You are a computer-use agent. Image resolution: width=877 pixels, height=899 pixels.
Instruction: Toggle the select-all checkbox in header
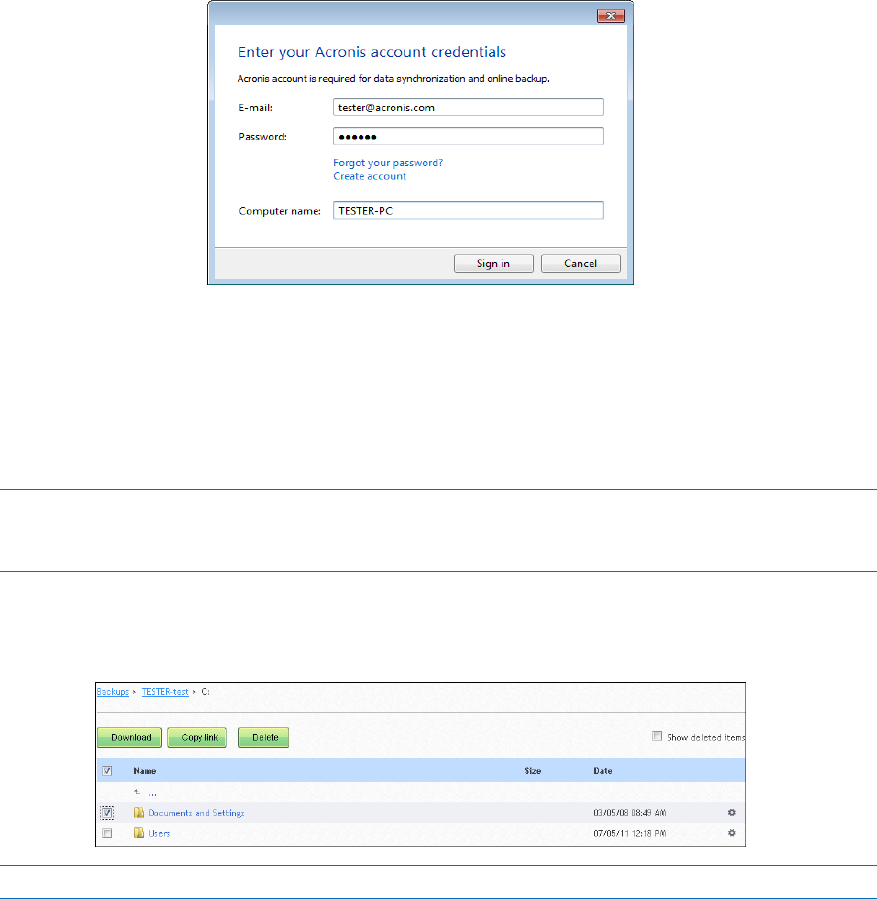pos(107,771)
